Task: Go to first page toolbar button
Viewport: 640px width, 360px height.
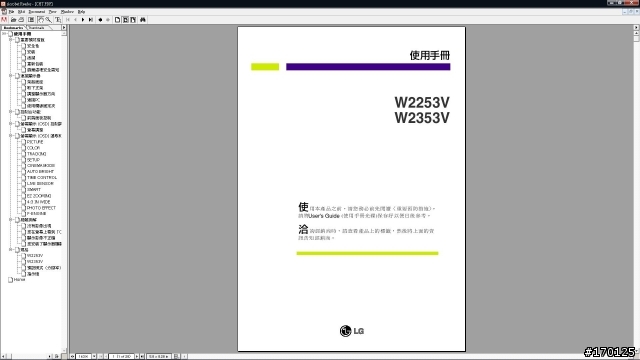Action: click(x=68, y=20)
